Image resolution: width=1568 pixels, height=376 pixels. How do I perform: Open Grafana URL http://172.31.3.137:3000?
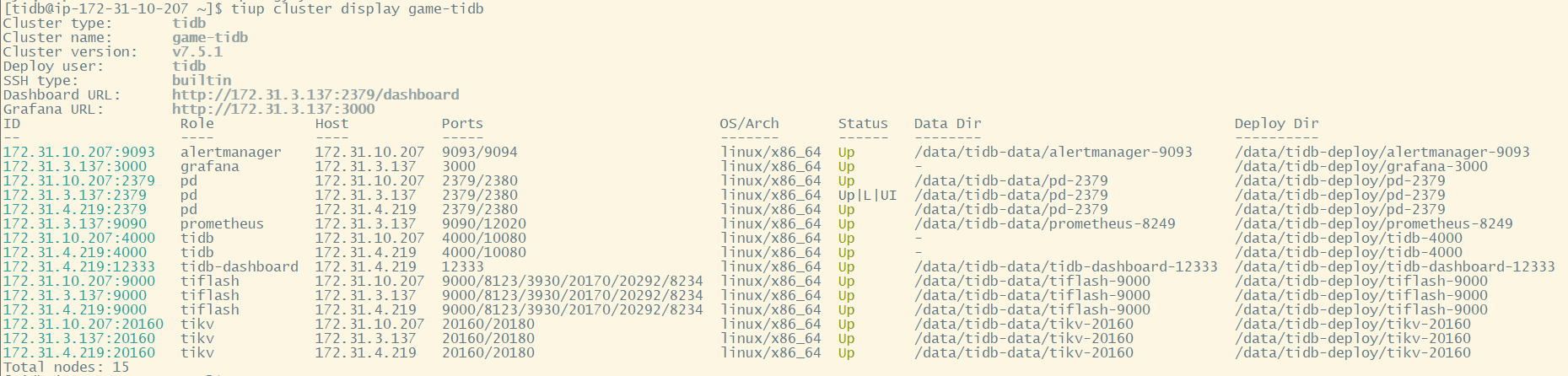[x=273, y=109]
